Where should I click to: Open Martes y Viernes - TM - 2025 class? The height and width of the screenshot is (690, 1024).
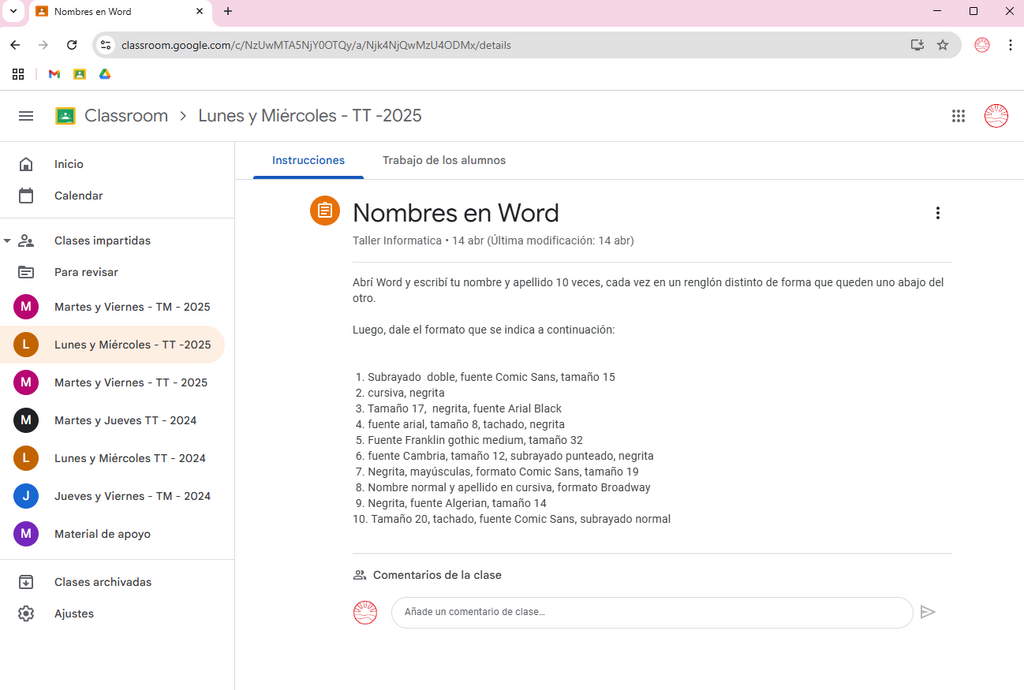(112, 307)
